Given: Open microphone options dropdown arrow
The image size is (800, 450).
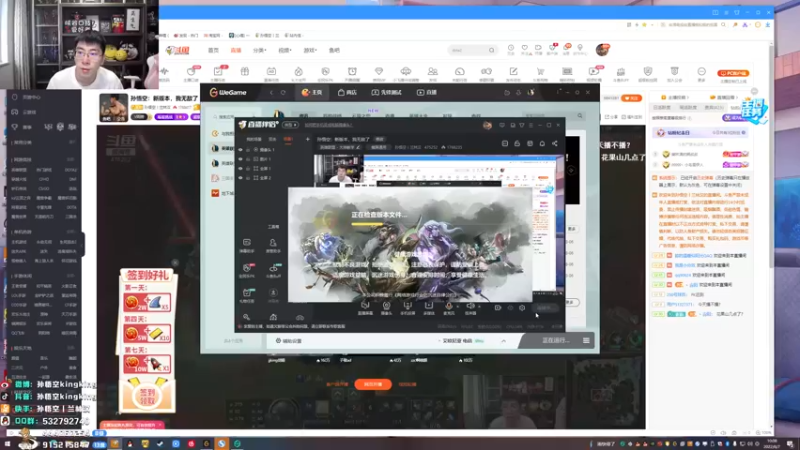Looking at the screenshot, I should click(458, 307).
